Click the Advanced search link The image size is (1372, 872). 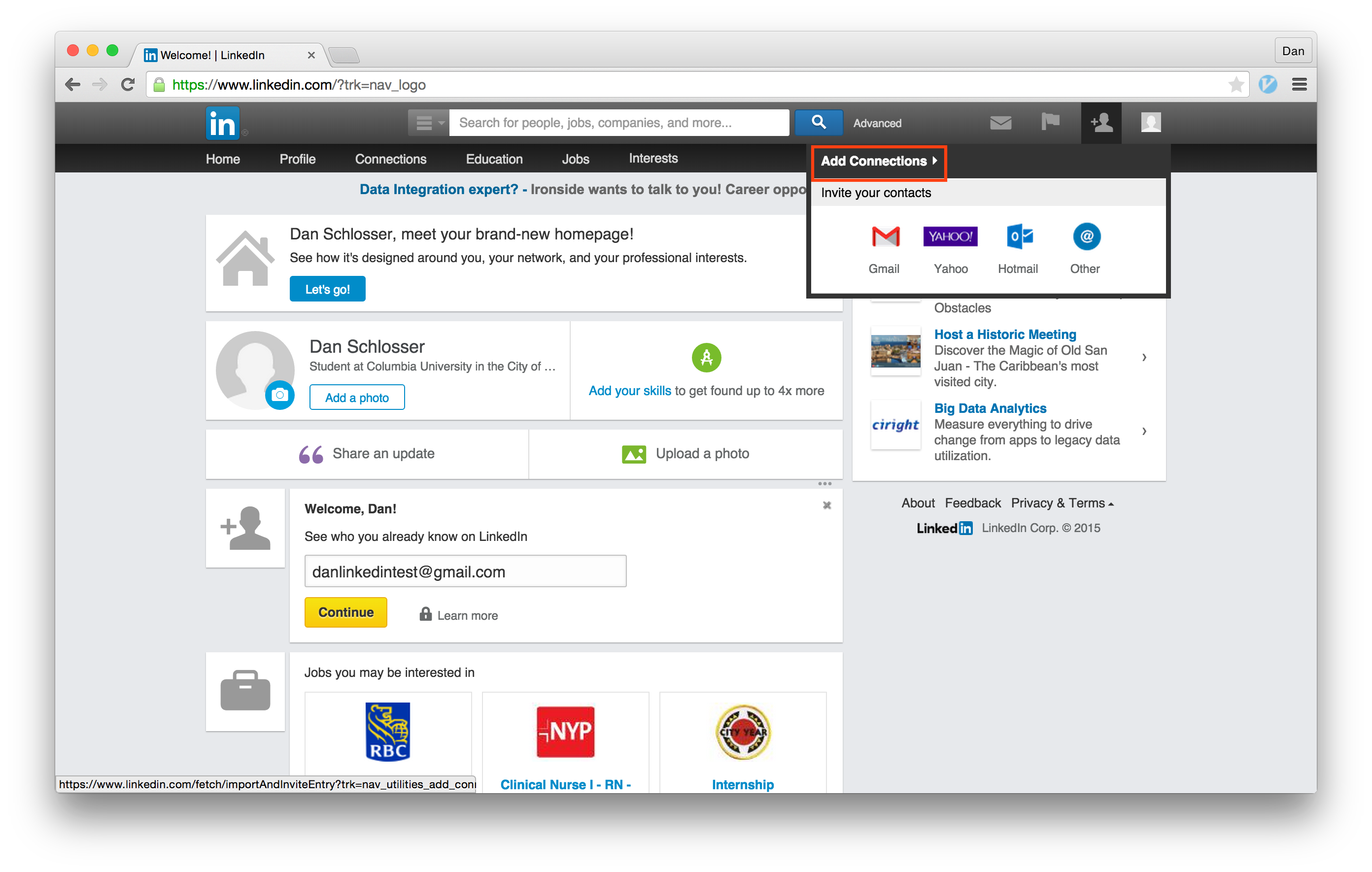pos(877,123)
